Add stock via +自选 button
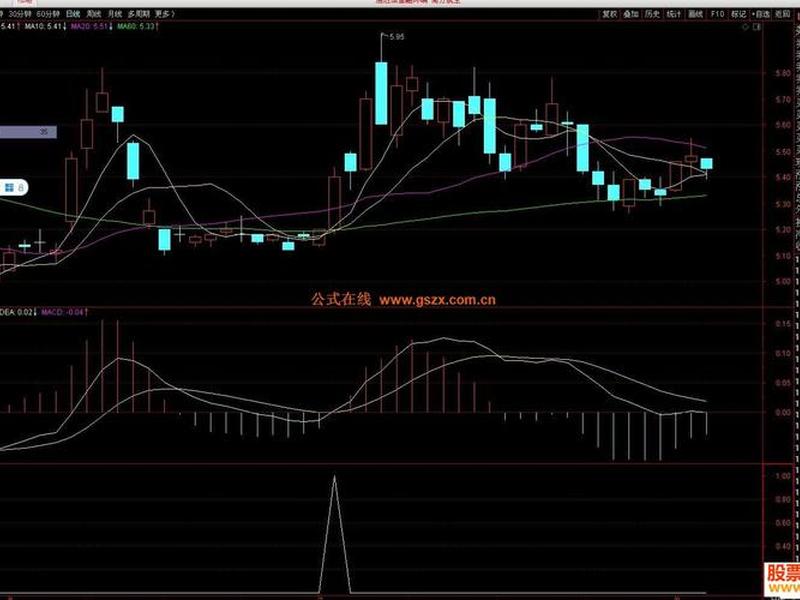 coord(761,14)
